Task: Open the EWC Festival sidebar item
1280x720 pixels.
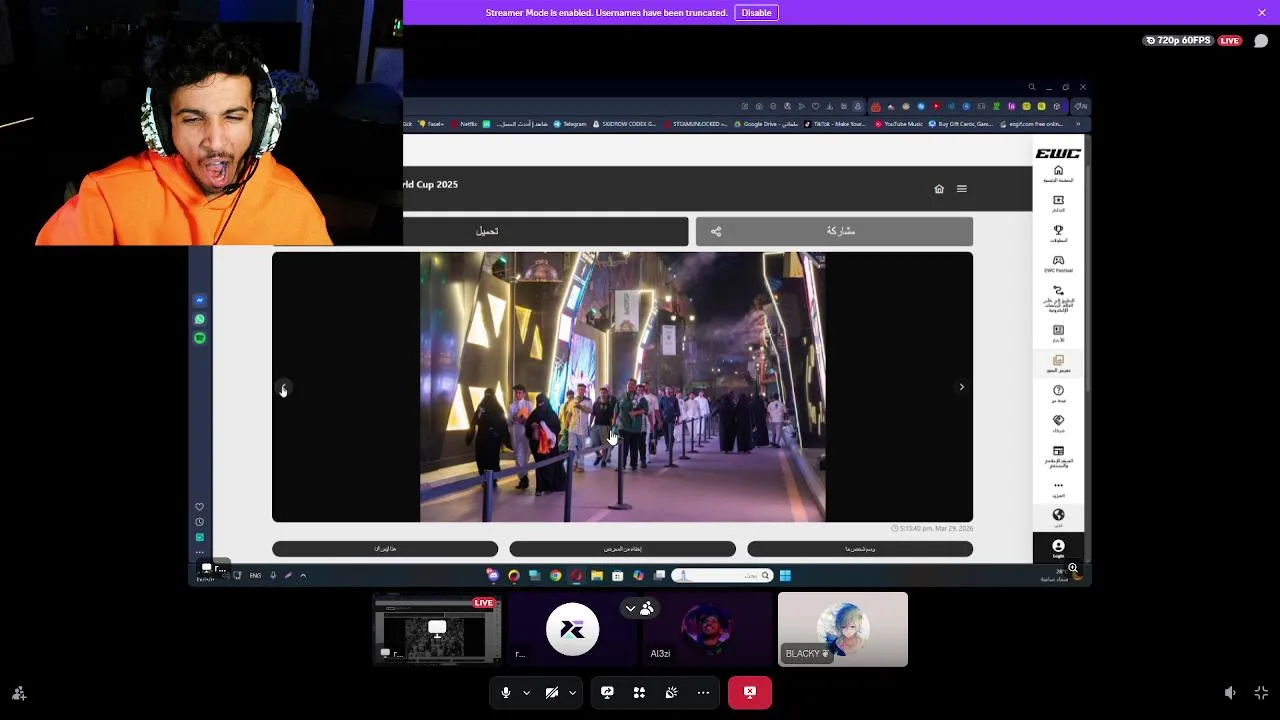Action: coord(1058,264)
